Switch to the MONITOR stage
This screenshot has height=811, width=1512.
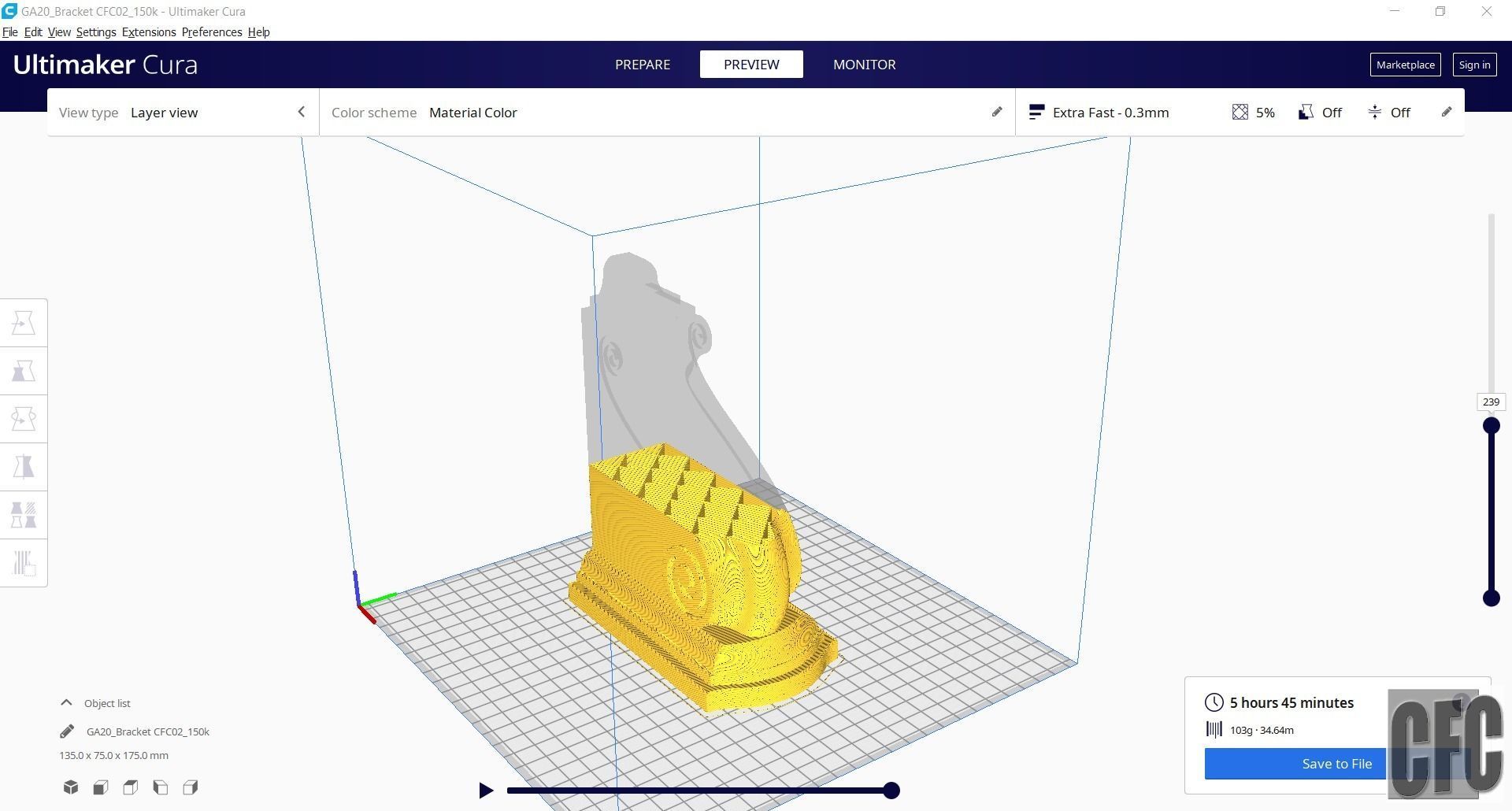pos(865,65)
